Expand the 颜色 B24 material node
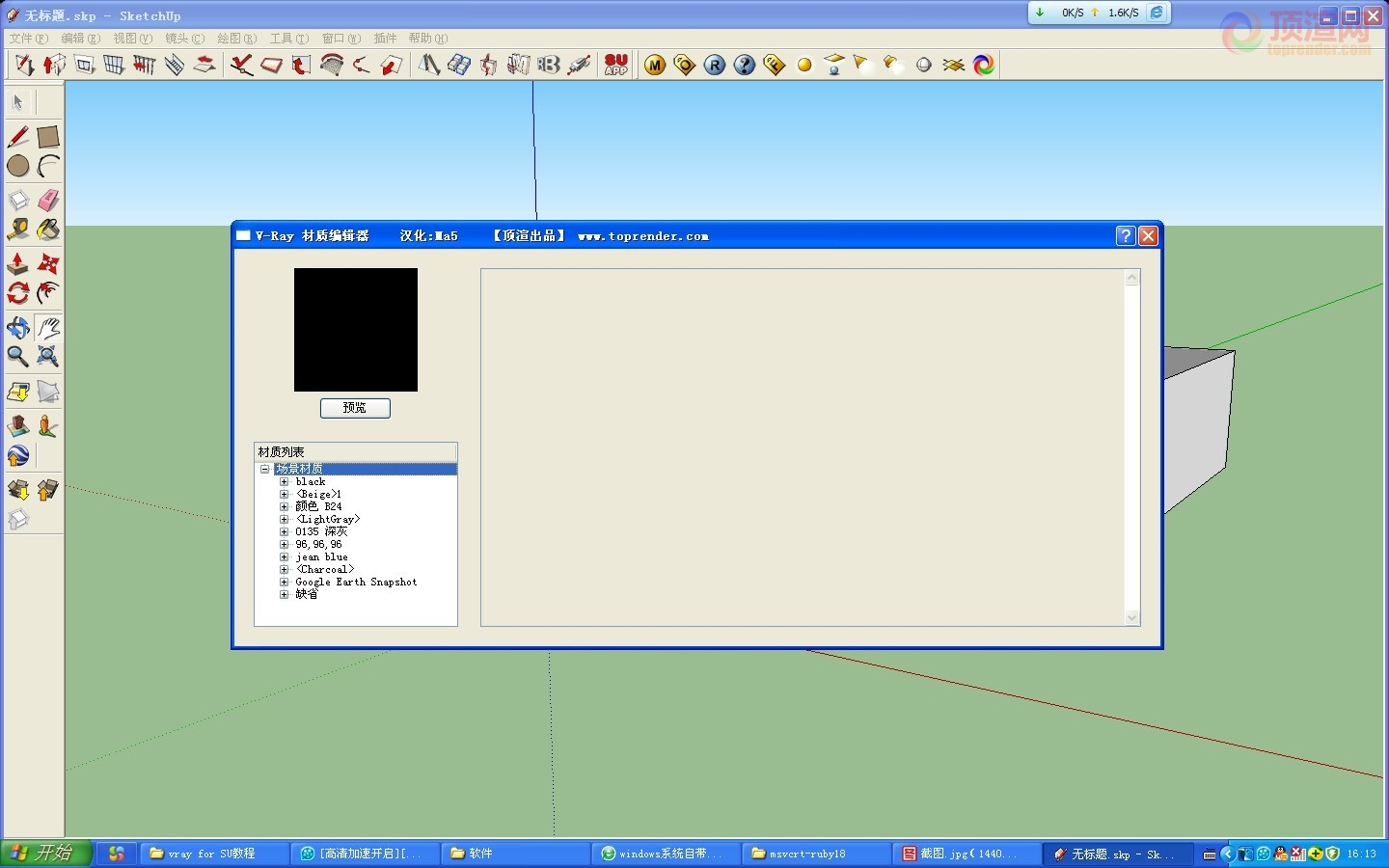Viewport: 1389px width, 868px height. (285, 506)
